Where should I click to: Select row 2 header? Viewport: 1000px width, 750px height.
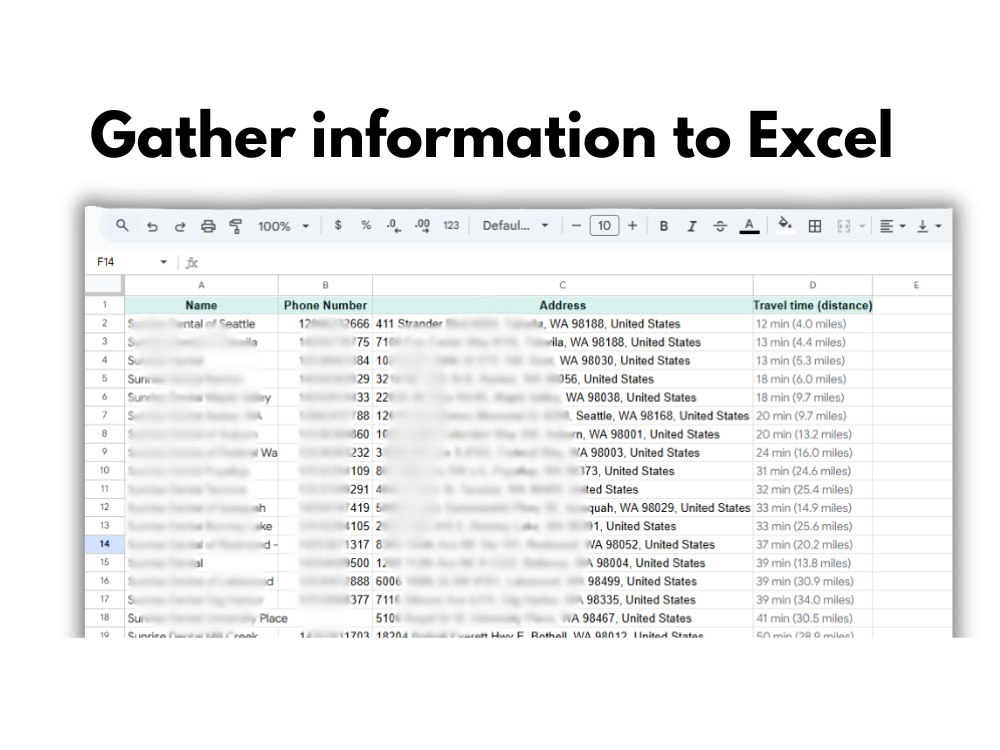(105, 323)
